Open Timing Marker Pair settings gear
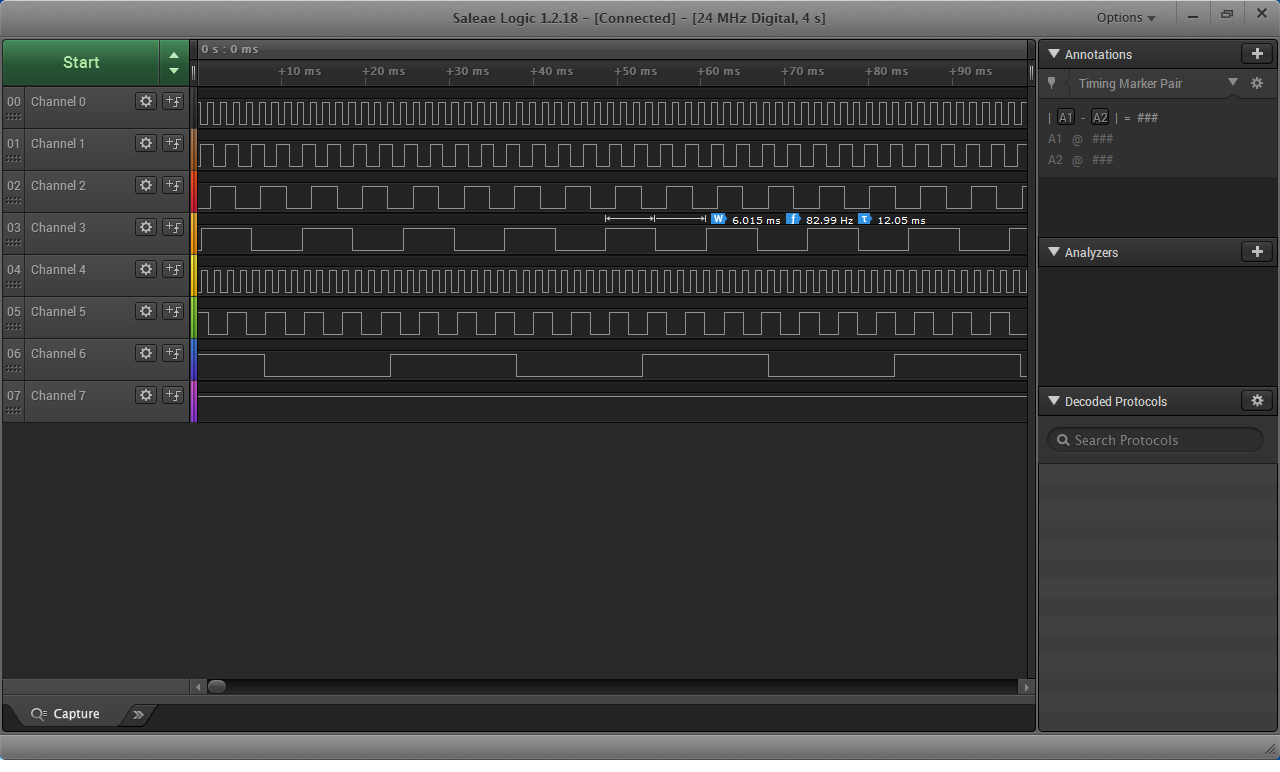The width and height of the screenshot is (1280, 772). click(x=1257, y=83)
